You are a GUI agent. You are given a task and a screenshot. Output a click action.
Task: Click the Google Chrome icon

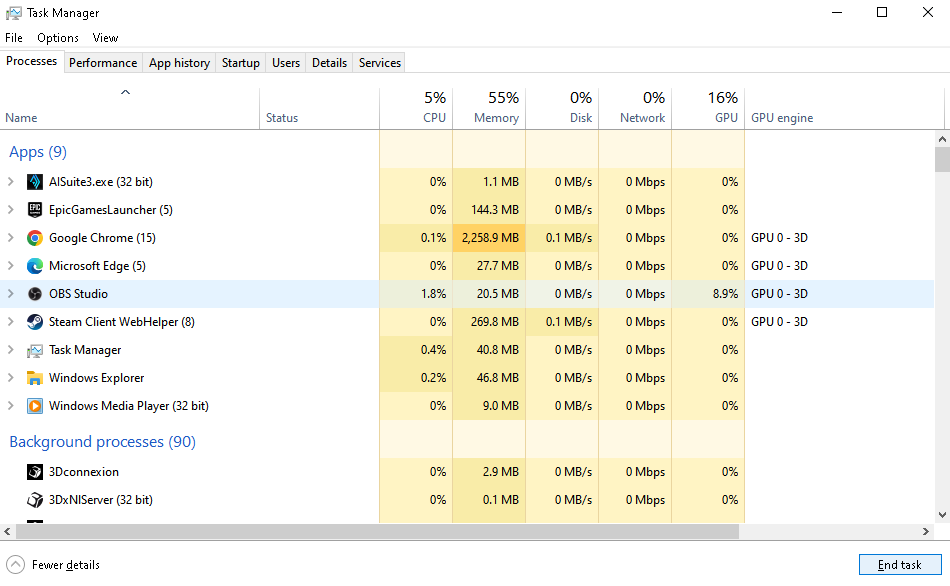[35, 238]
